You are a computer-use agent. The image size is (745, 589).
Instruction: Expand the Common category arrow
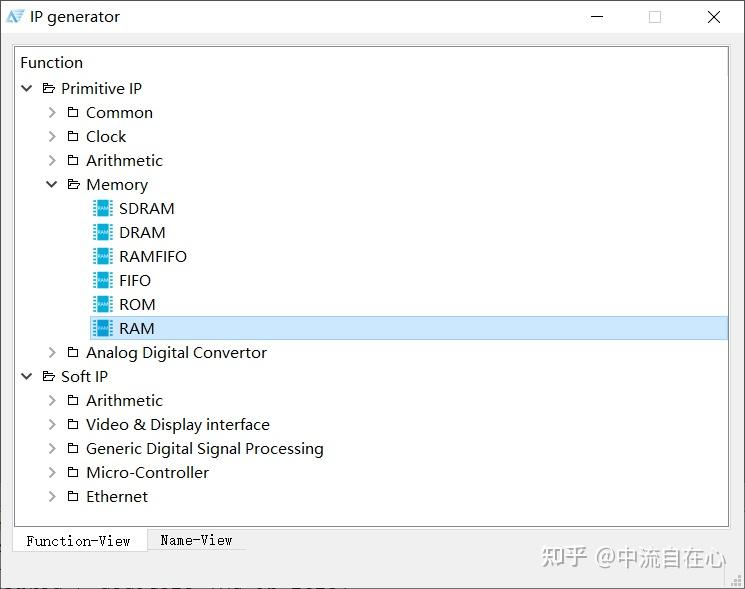(52, 112)
